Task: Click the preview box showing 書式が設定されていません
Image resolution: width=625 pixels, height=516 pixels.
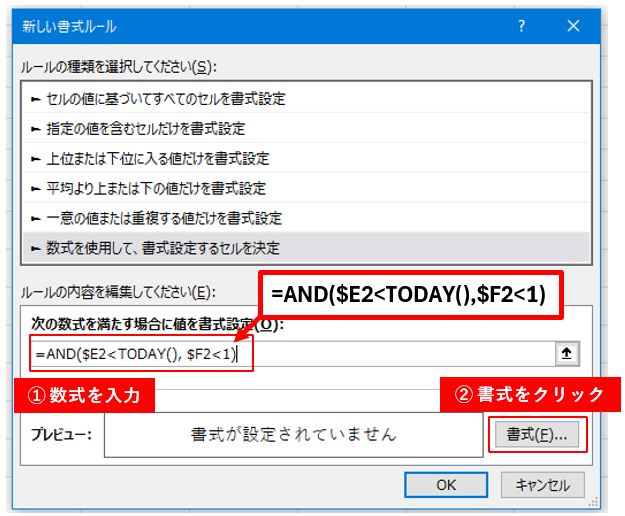Action: (294, 435)
